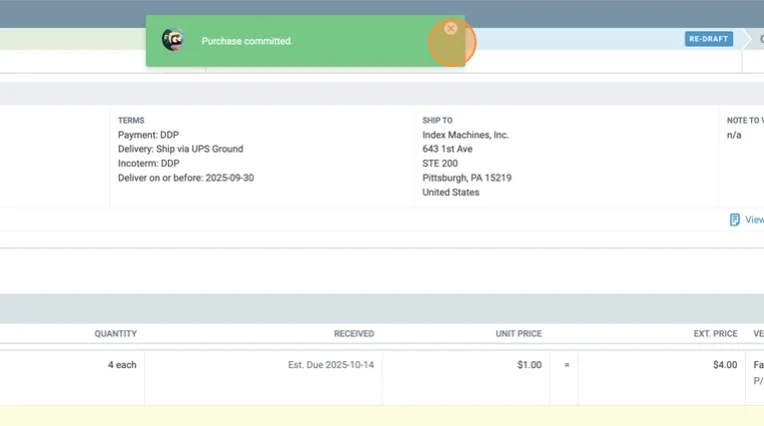The image size is (764, 426).
Task: Click the user avatar in the notification
Action: 173,40
